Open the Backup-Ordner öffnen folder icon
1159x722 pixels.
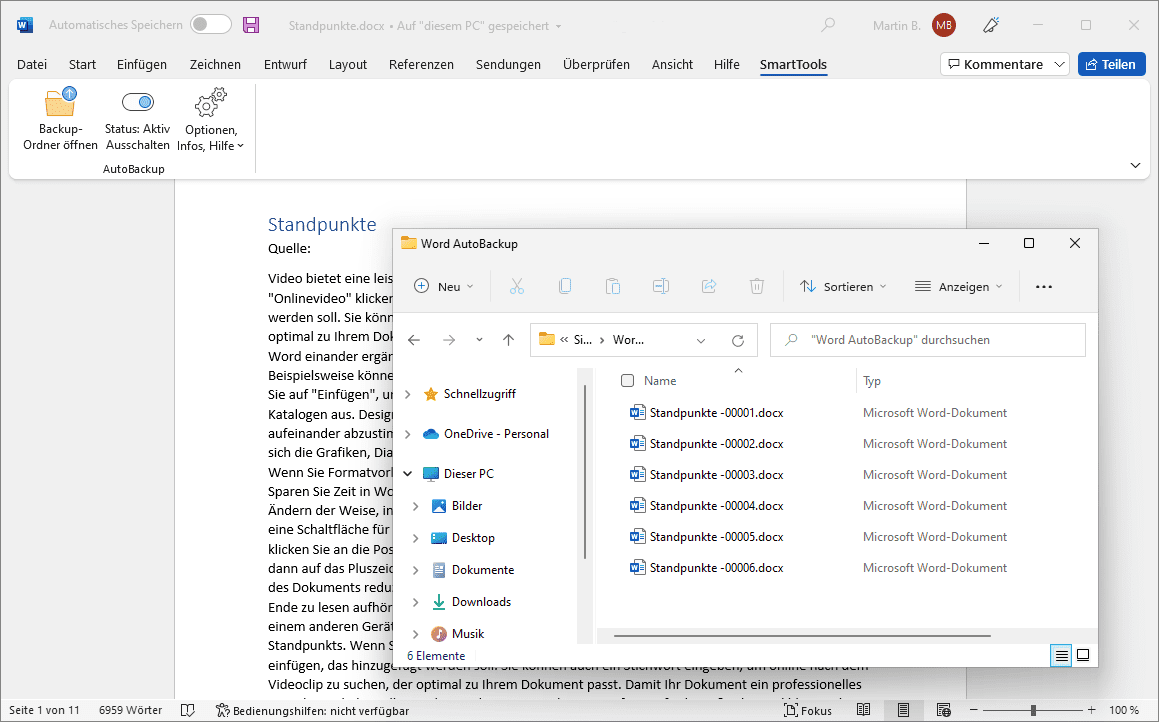pyautogui.click(x=60, y=102)
